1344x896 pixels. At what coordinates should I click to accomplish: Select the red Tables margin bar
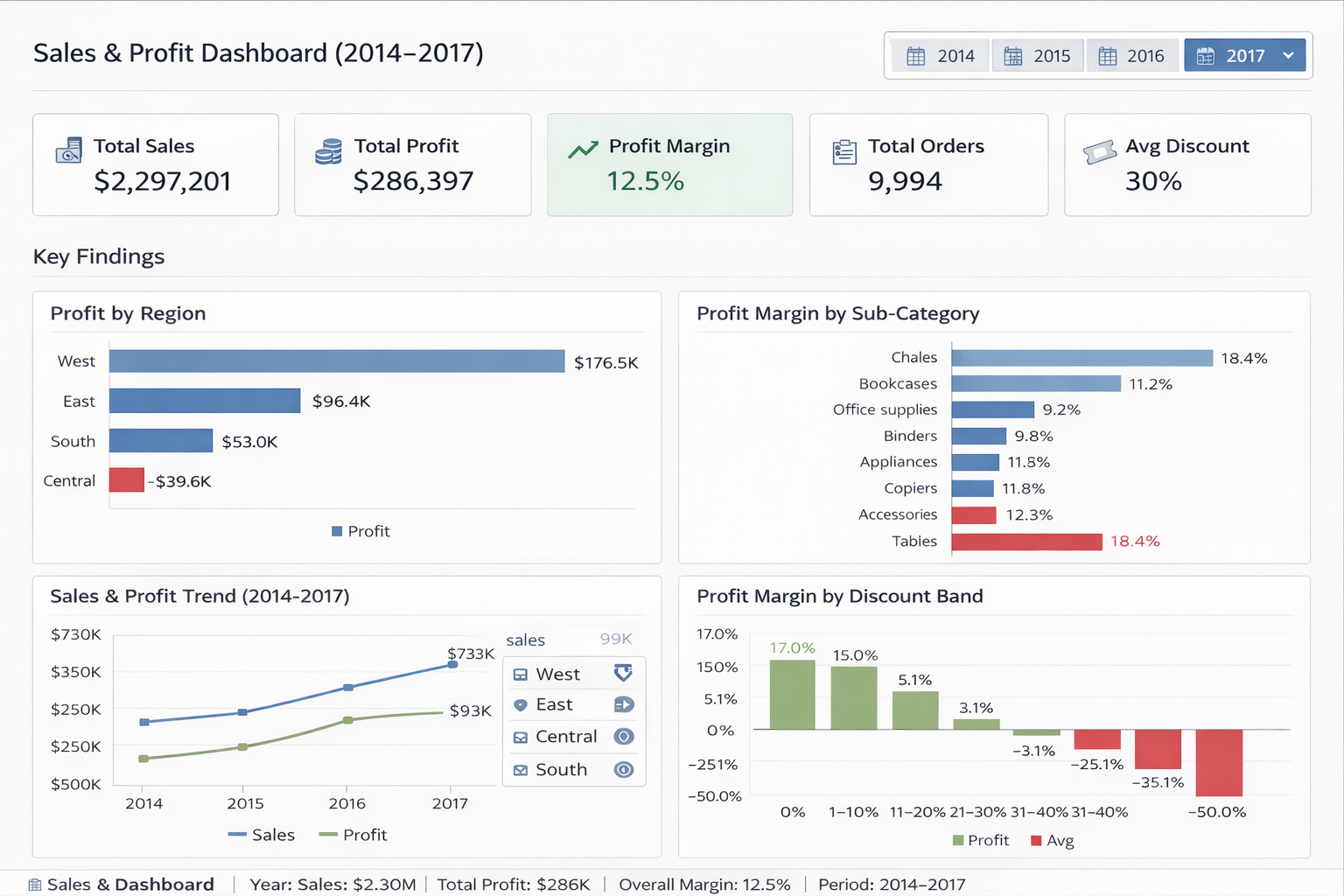(x=1027, y=542)
